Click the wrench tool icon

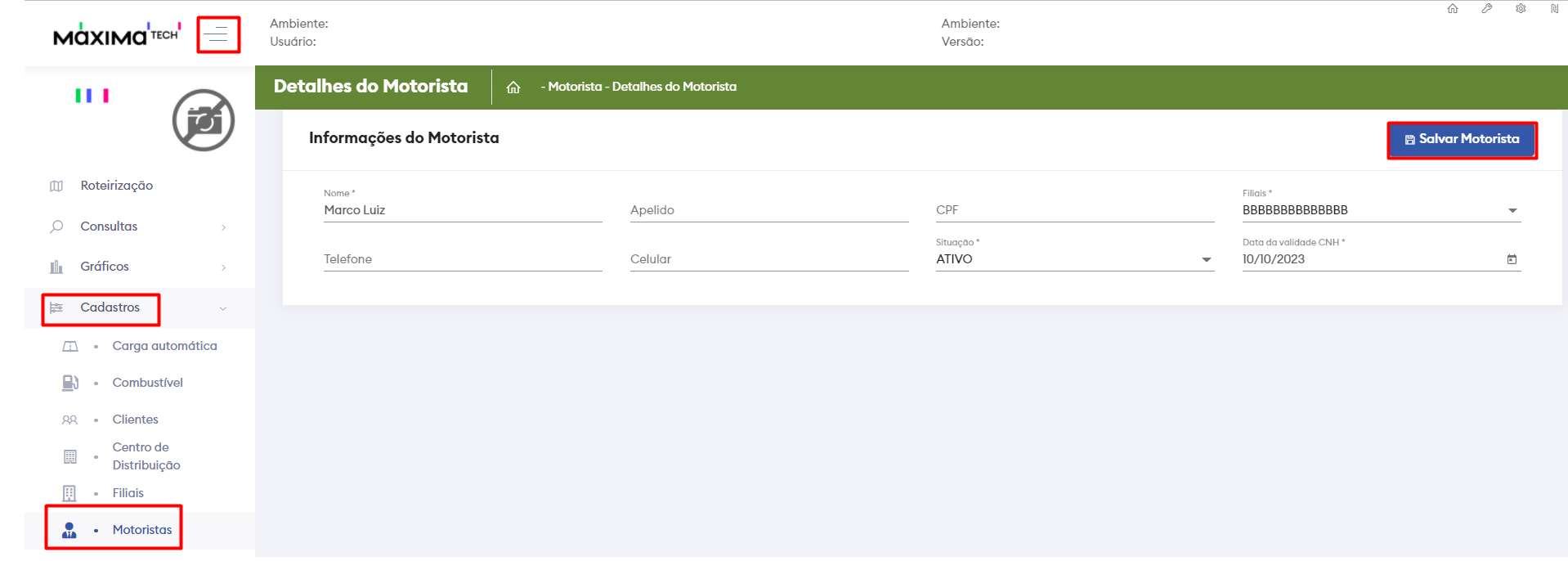1486,9
